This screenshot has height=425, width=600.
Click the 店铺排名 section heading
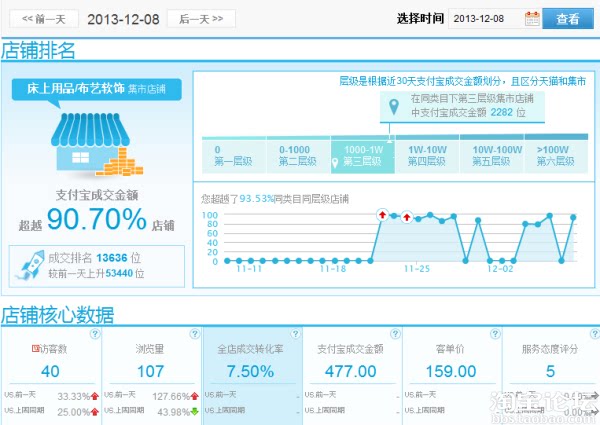pyautogui.click(x=38, y=50)
